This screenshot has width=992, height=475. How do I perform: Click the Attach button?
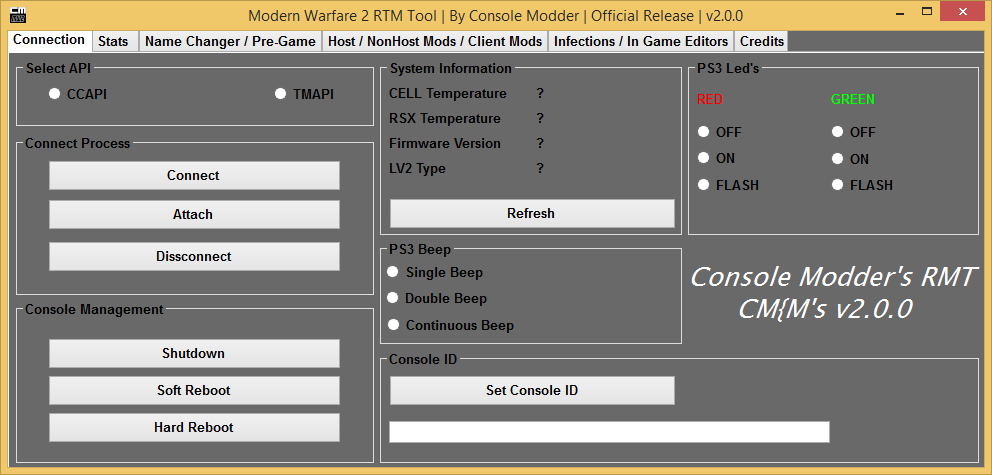(x=194, y=214)
